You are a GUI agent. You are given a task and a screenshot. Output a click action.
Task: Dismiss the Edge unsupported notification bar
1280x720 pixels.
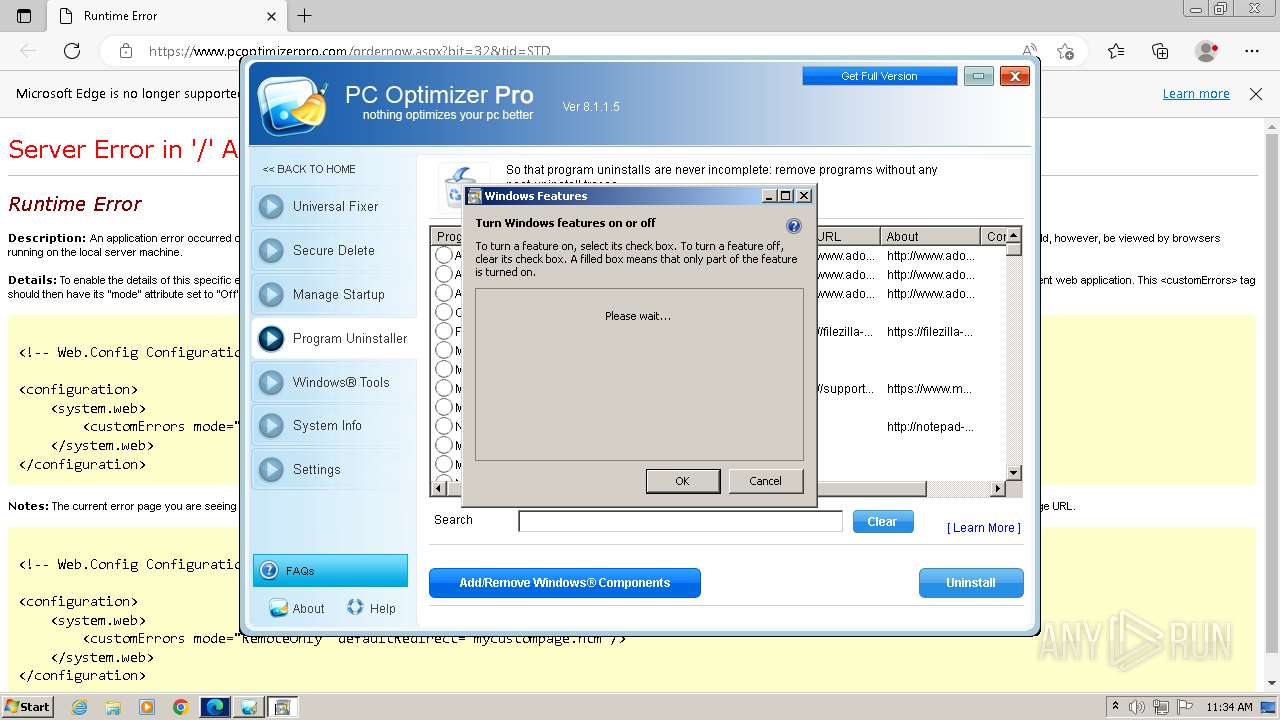(1256, 94)
